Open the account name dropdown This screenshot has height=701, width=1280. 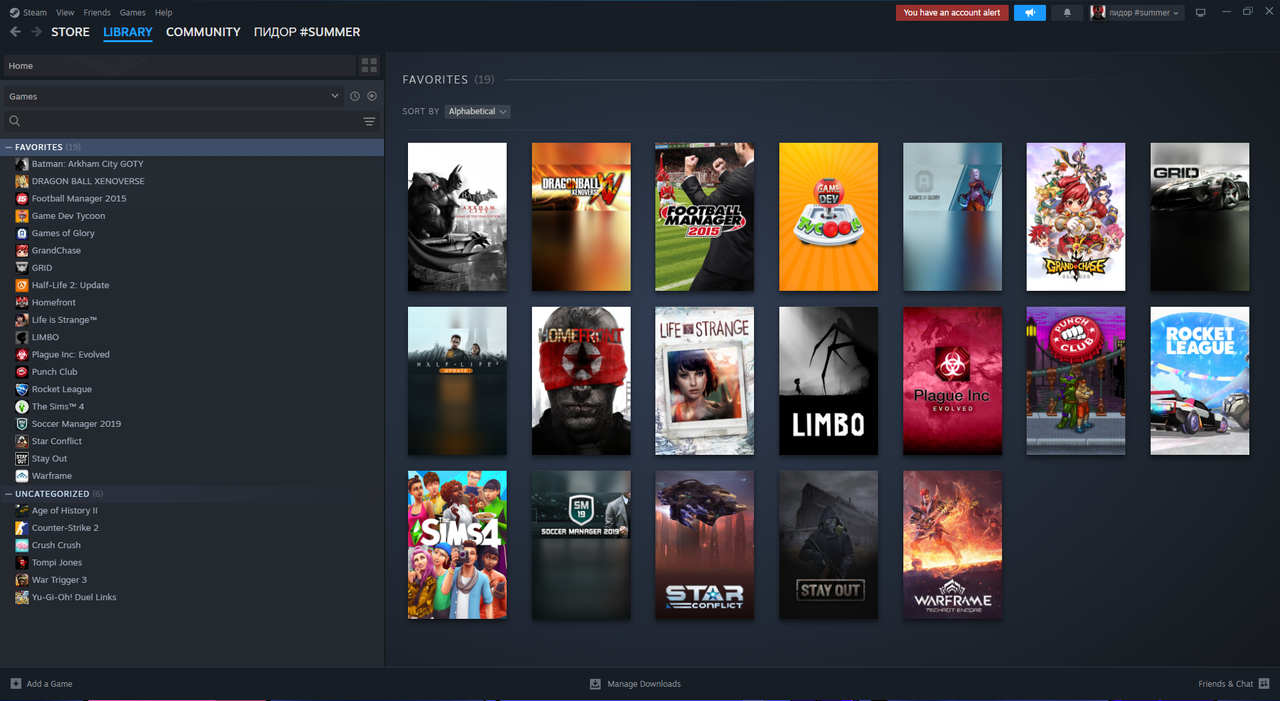[1137, 13]
